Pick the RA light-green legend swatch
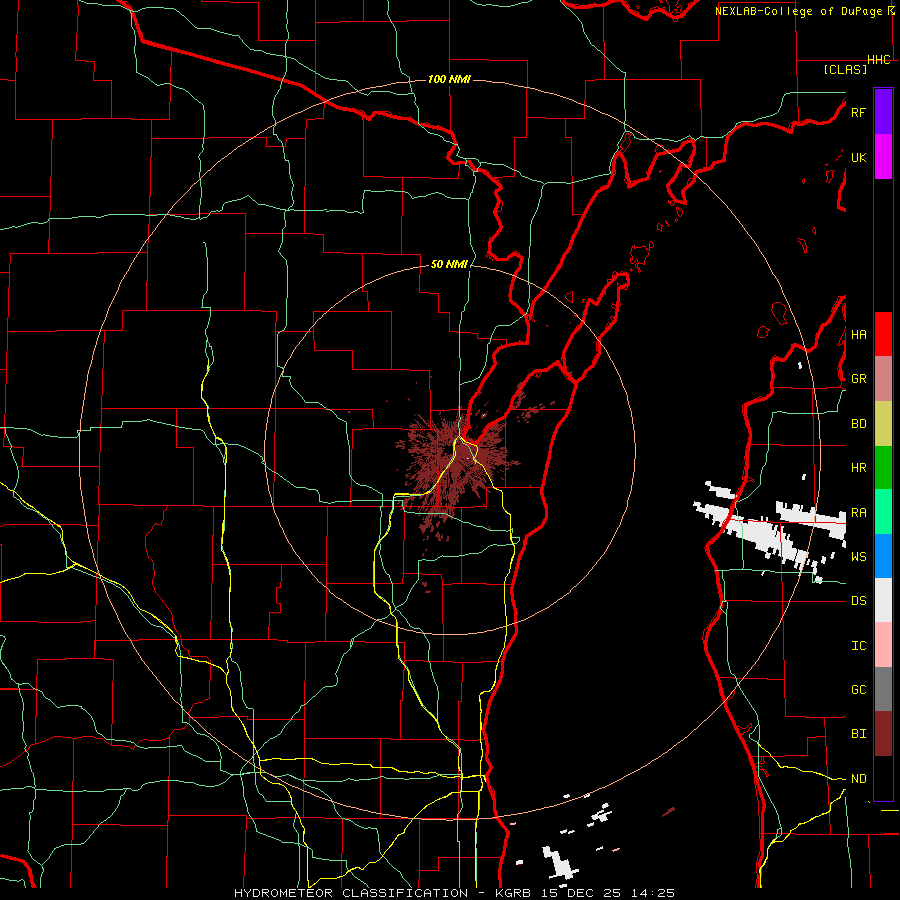The image size is (900, 900). [883, 512]
